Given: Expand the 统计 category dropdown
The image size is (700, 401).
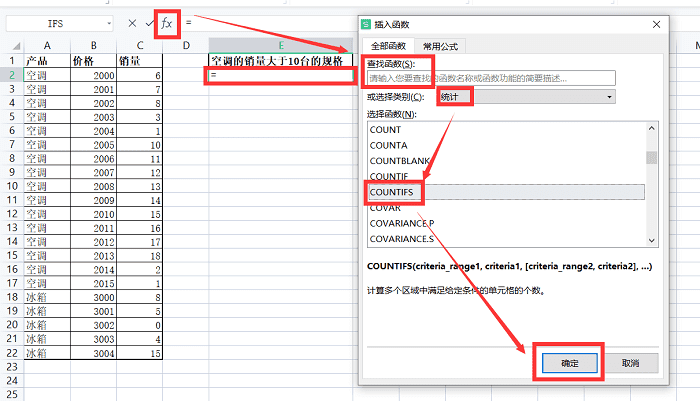Looking at the screenshot, I should pos(609,97).
